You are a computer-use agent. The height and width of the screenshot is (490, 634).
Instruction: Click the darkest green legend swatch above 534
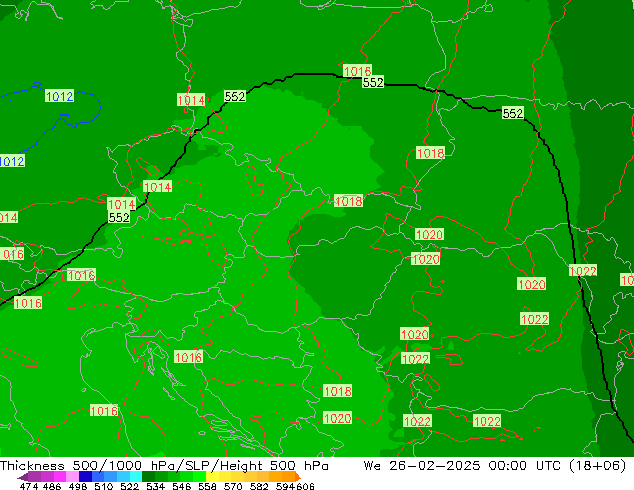(x=148, y=476)
